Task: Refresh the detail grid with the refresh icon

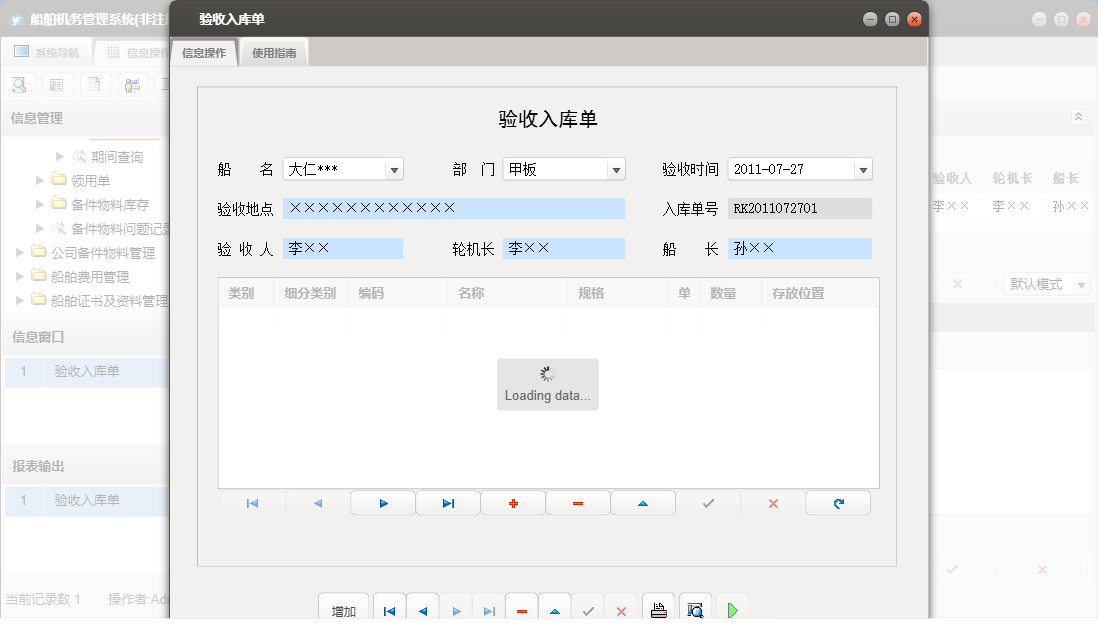Action: 837,502
